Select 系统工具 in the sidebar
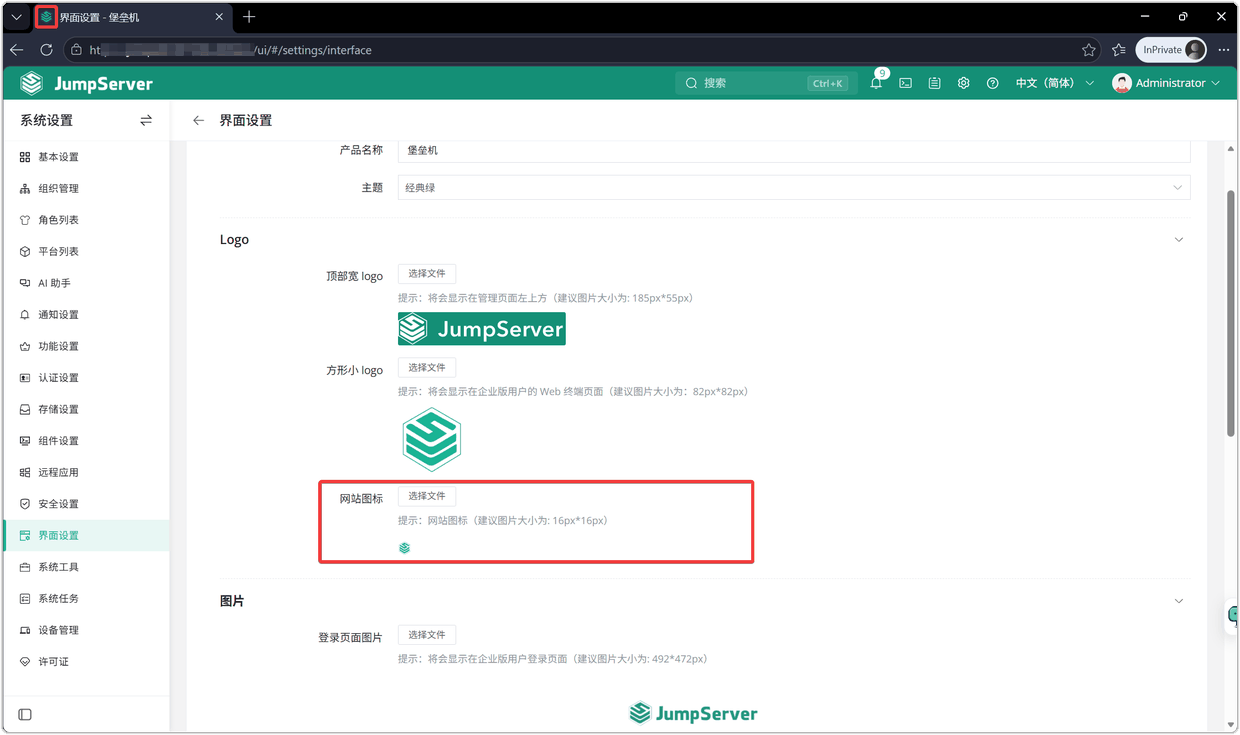The image size is (1240, 735). pyautogui.click(x=86, y=567)
